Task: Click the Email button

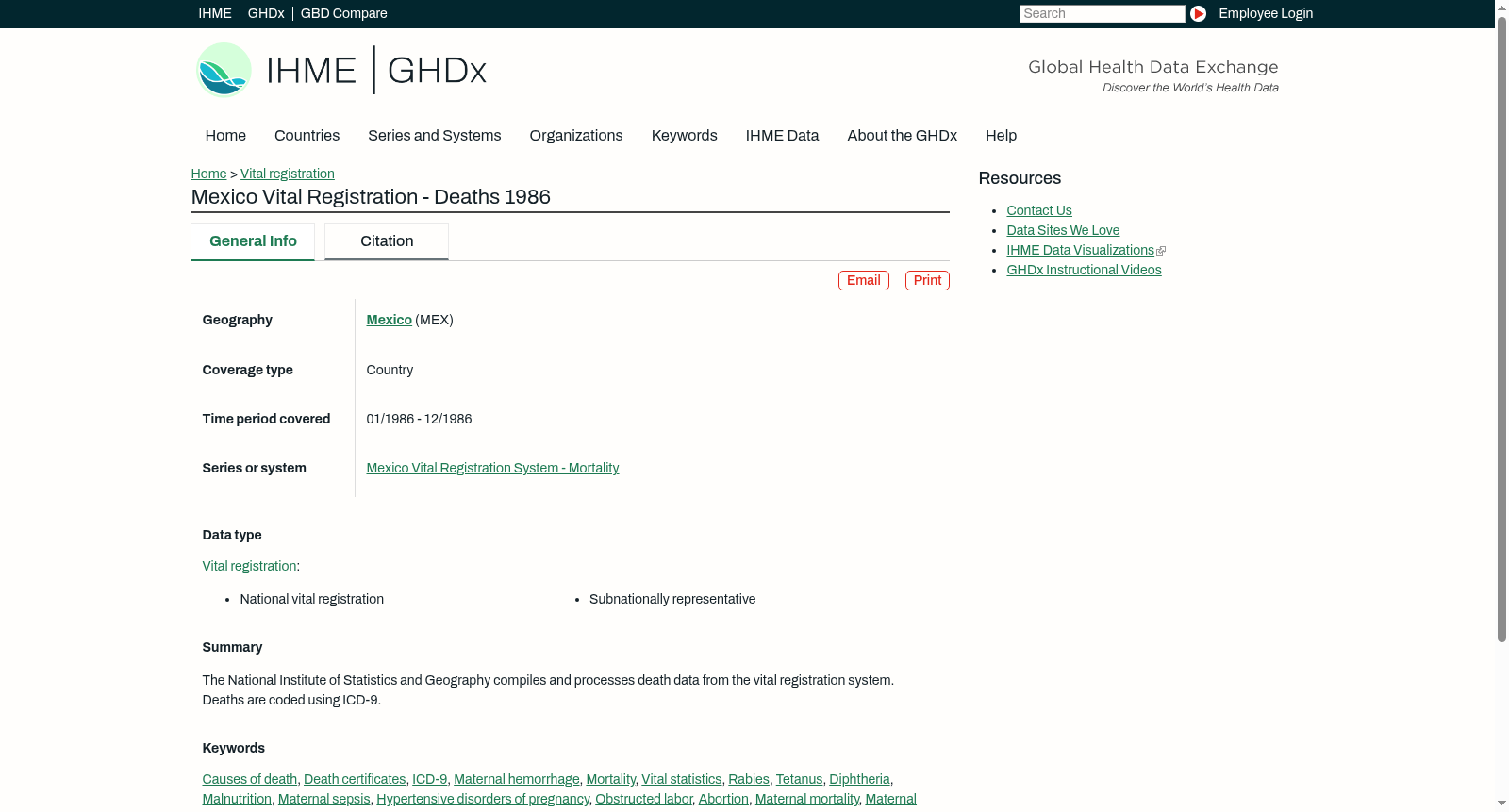Action: pyautogui.click(x=864, y=280)
